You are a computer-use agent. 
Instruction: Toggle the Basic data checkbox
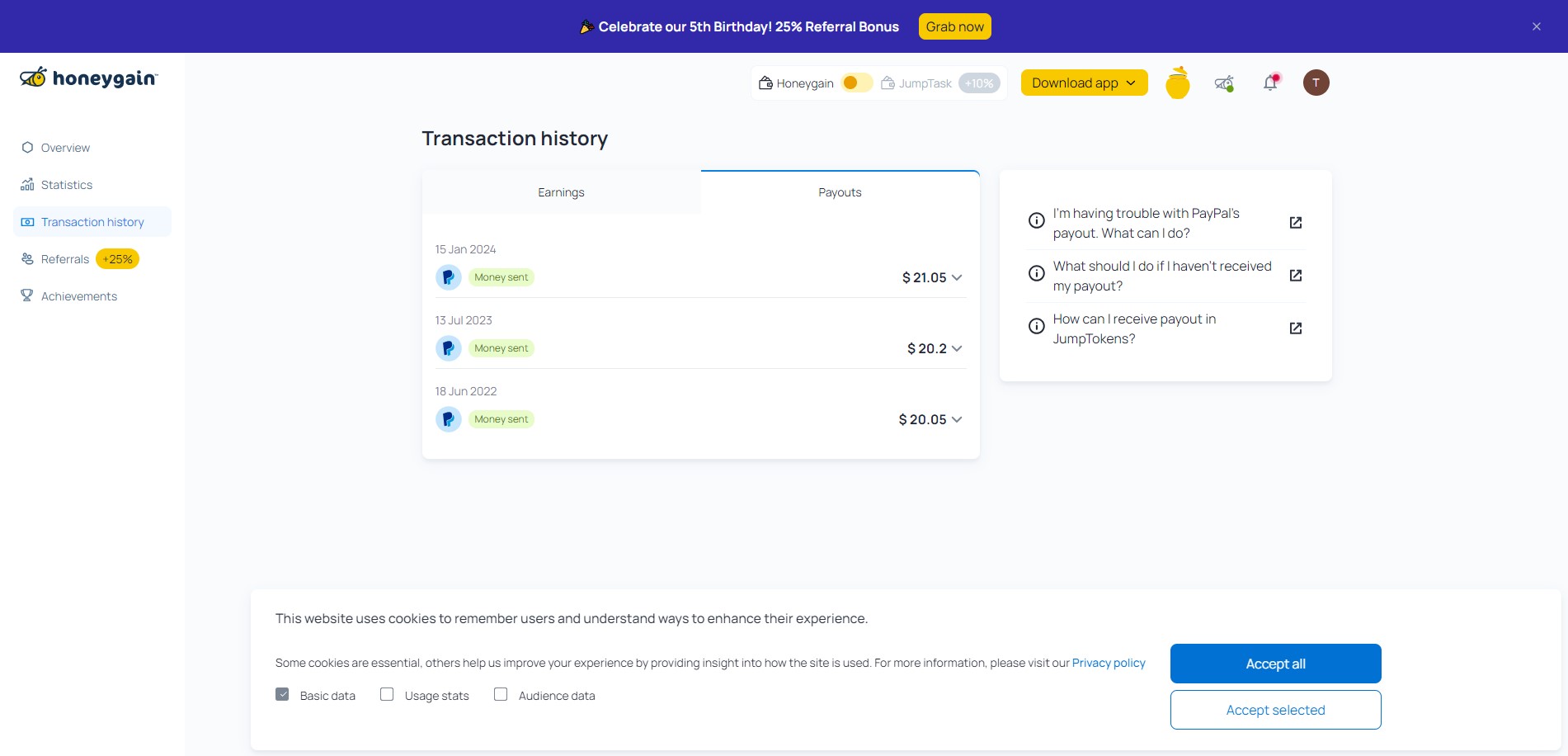(282, 694)
